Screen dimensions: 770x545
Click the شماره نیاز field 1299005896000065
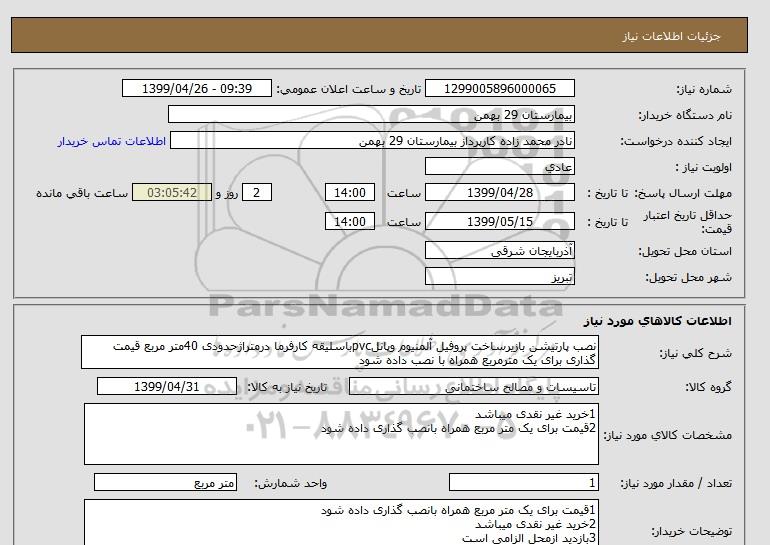(499, 89)
